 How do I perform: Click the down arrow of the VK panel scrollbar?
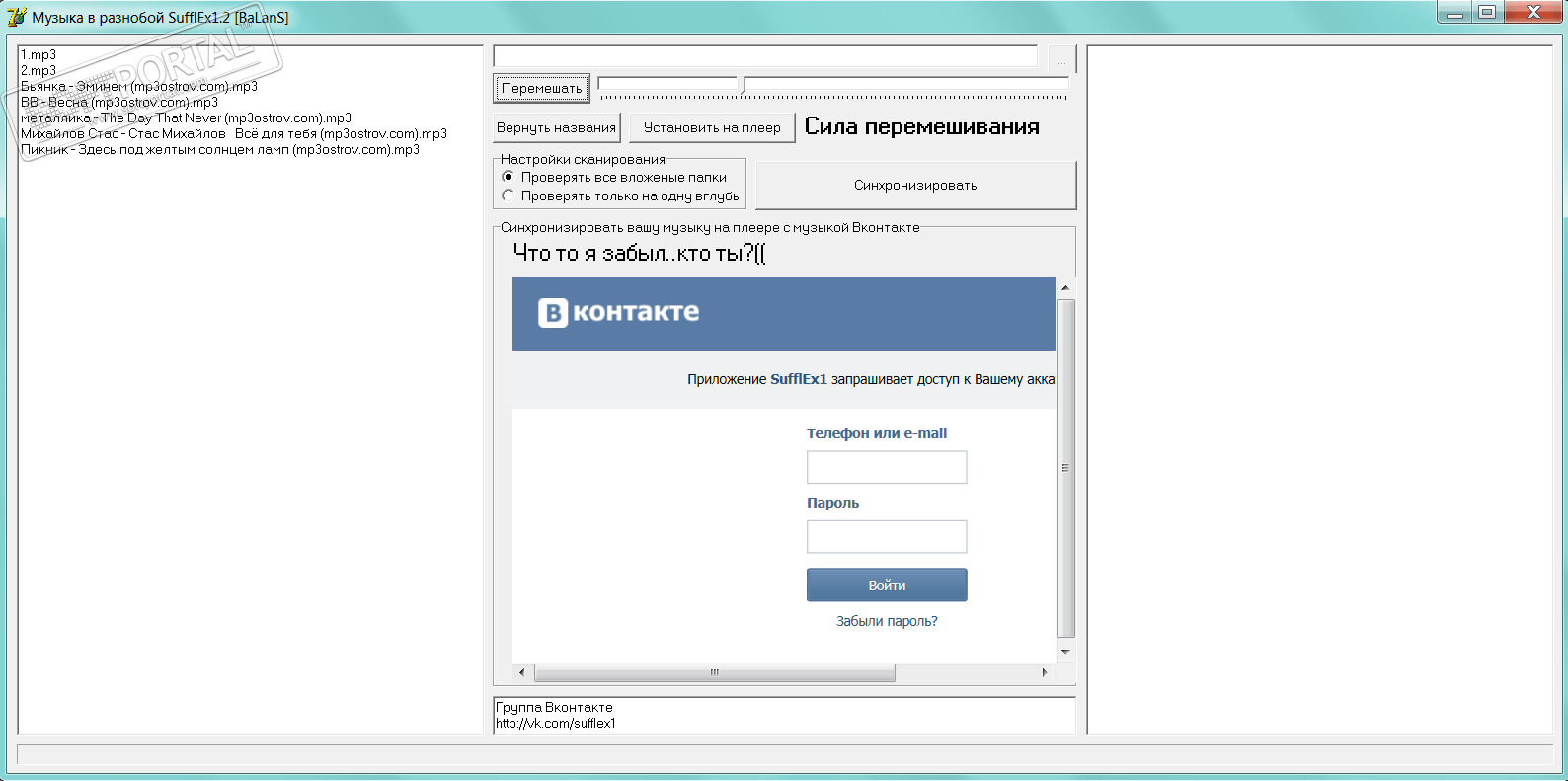pos(1065,652)
